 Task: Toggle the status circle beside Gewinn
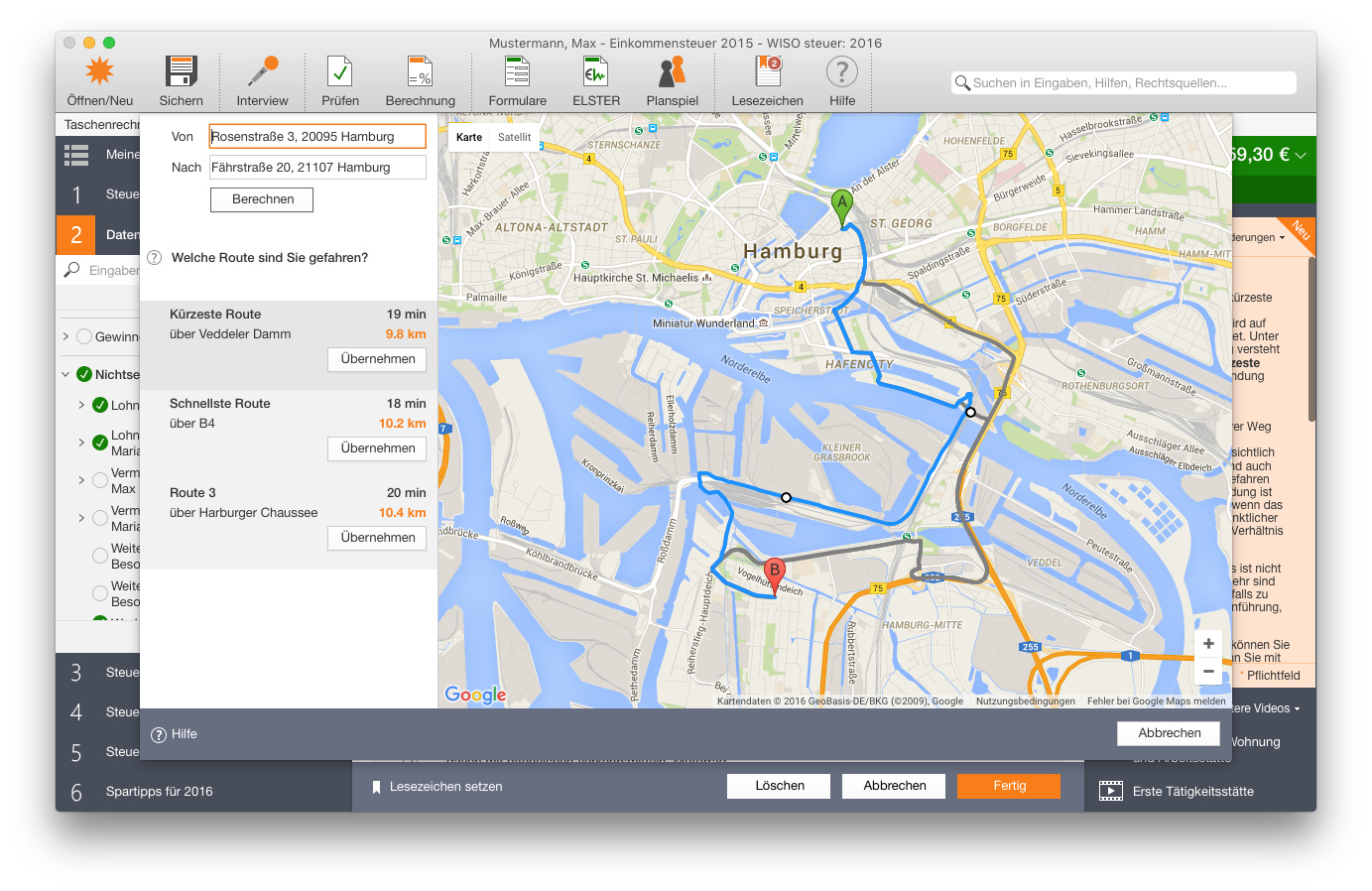click(x=84, y=336)
